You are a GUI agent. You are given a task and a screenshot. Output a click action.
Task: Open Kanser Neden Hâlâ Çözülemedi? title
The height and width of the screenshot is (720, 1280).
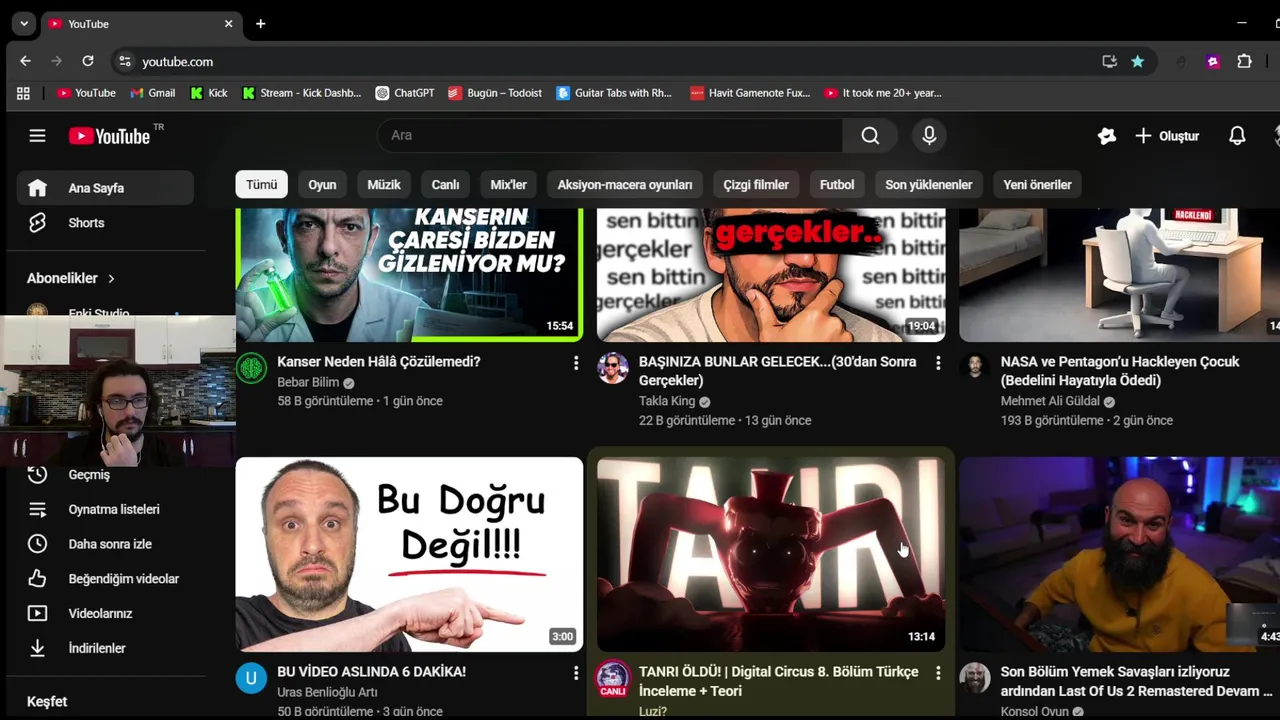coord(379,362)
